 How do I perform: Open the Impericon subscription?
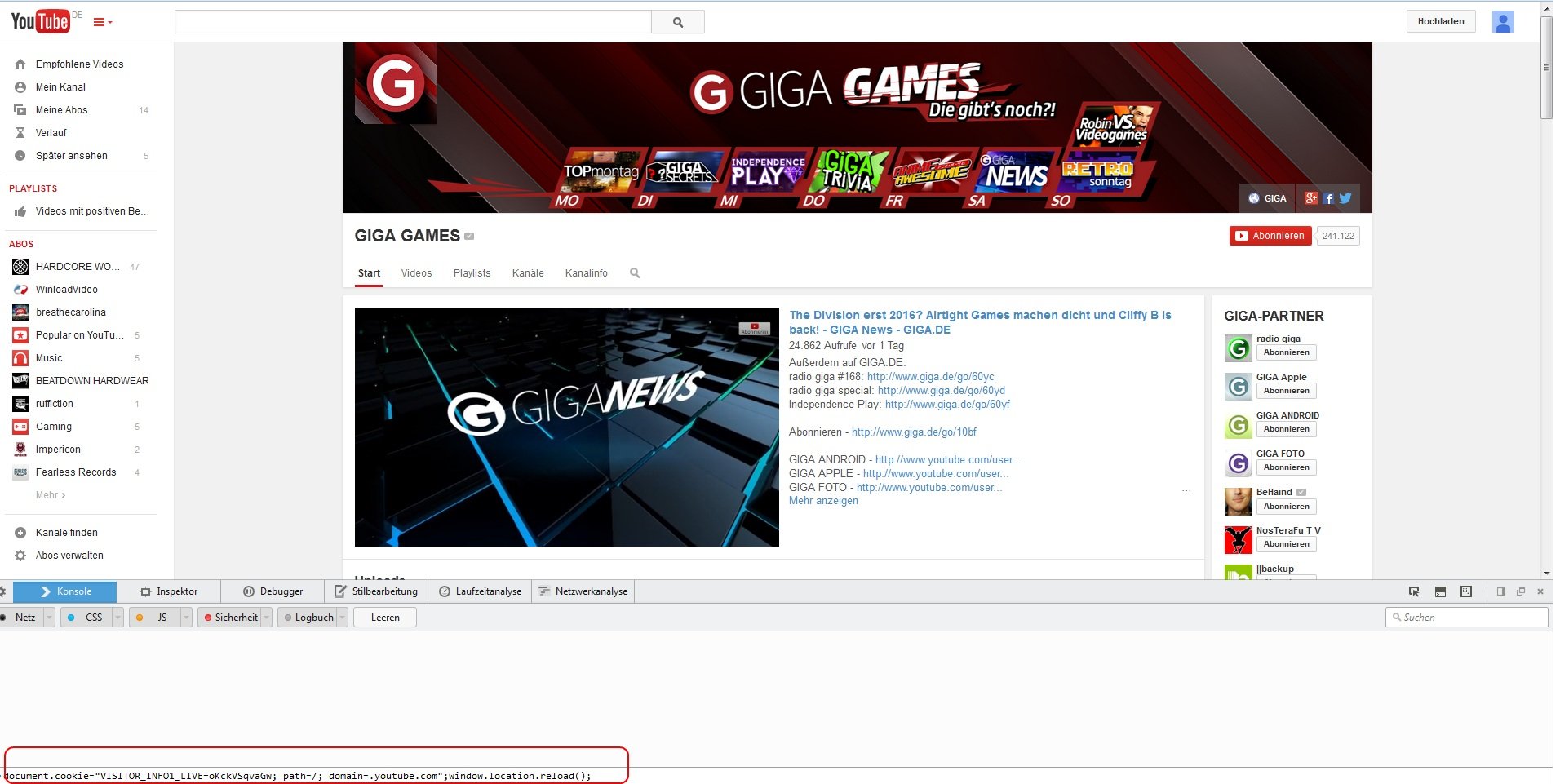point(58,450)
